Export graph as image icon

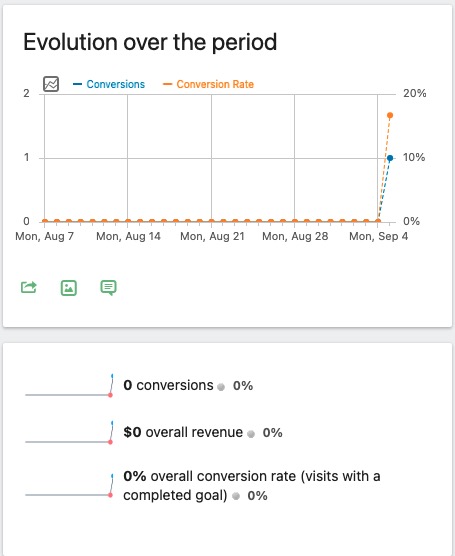[69, 288]
